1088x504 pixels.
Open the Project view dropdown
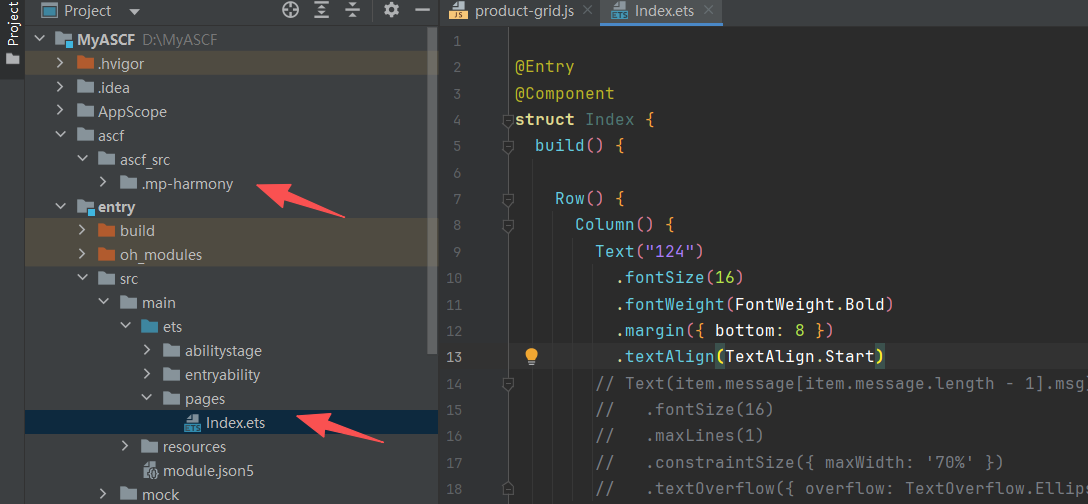pyautogui.click(x=135, y=11)
